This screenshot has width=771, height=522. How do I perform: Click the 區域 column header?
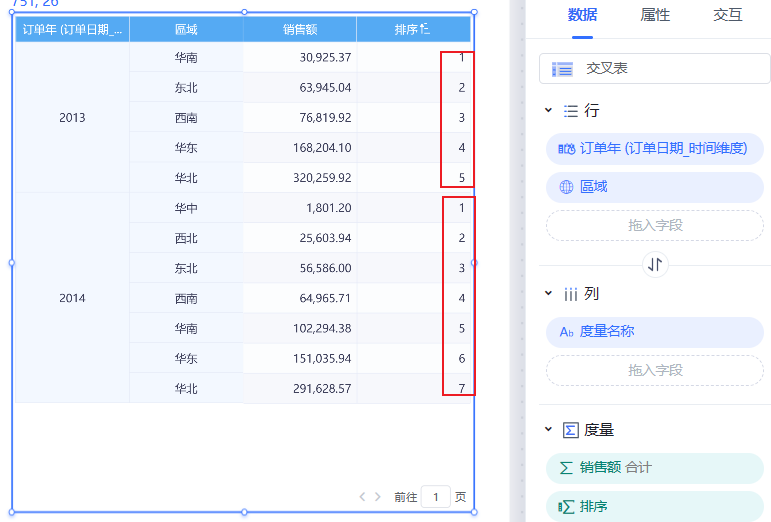[186, 29]
